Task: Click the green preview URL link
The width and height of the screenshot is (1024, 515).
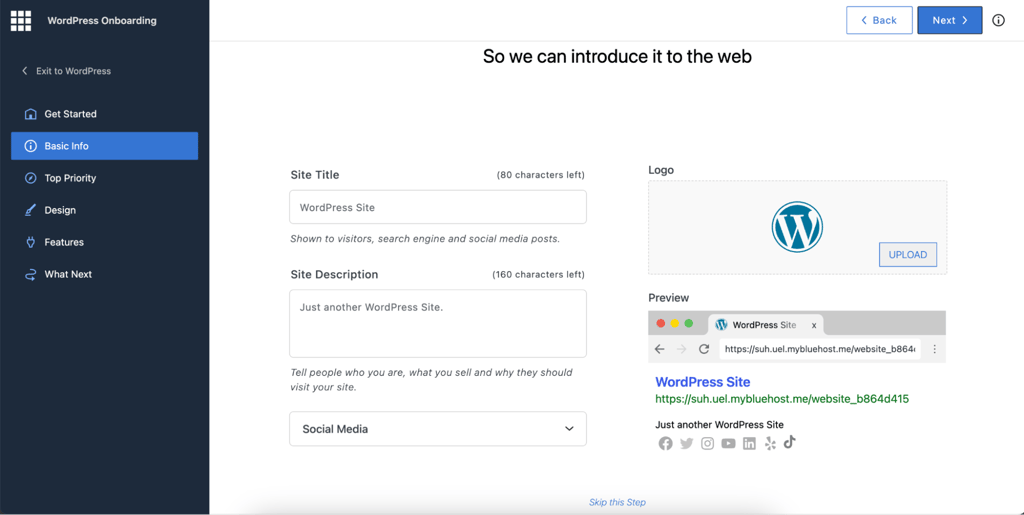Action: click(x=782, y=398)
